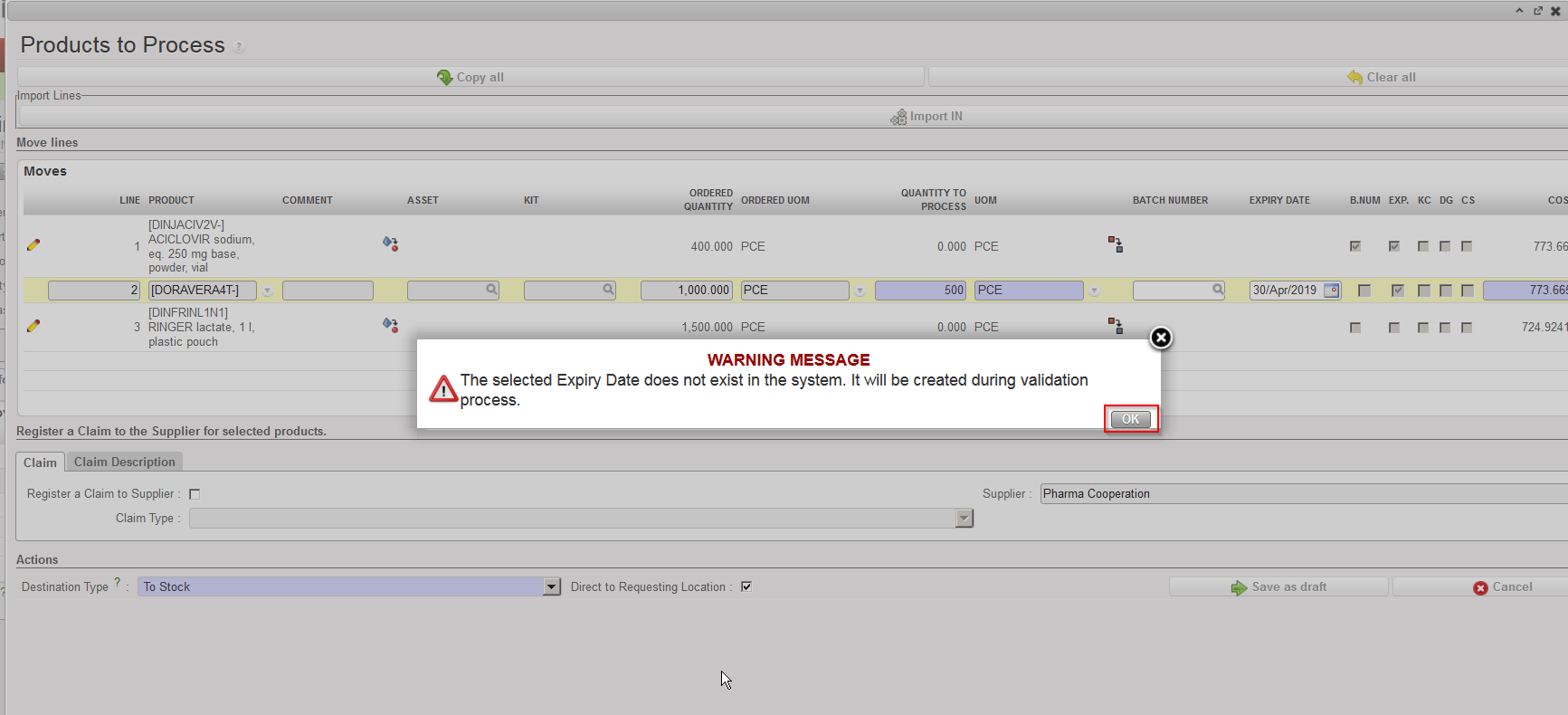Toggle the EXP checkbox on edited line 2
This screenshot has width=1568, height=715.
1398,291
